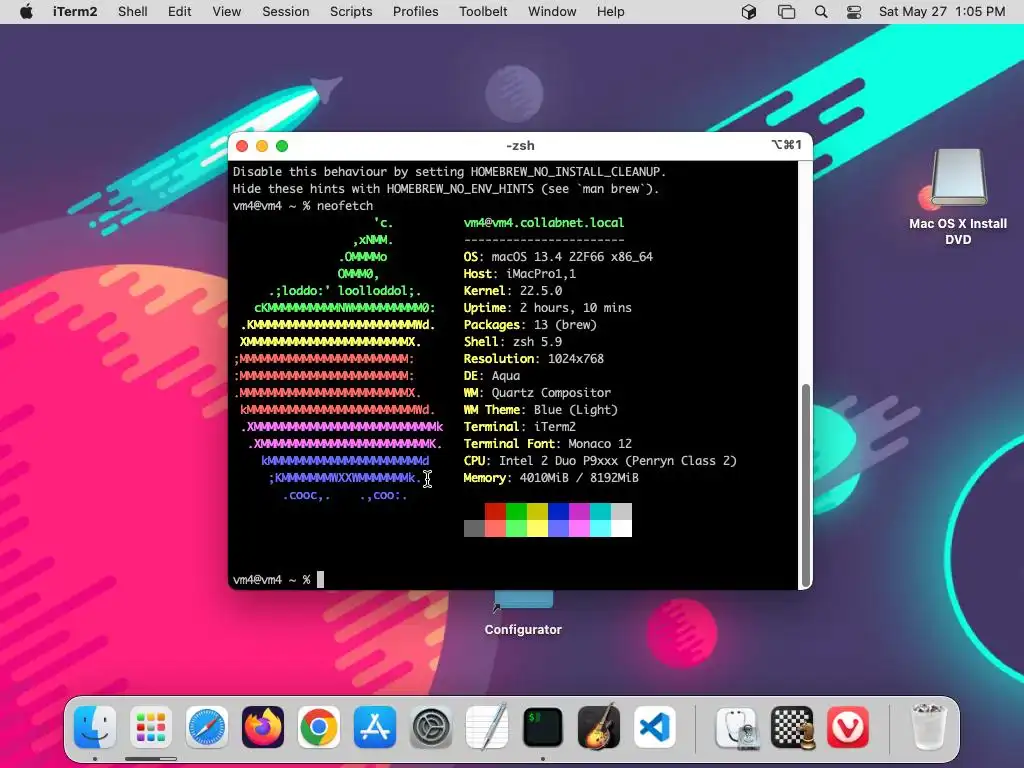Select the Configurator desktop shortcut
This screenshot has width=1024, height=768.
click(x=523, y=614)
